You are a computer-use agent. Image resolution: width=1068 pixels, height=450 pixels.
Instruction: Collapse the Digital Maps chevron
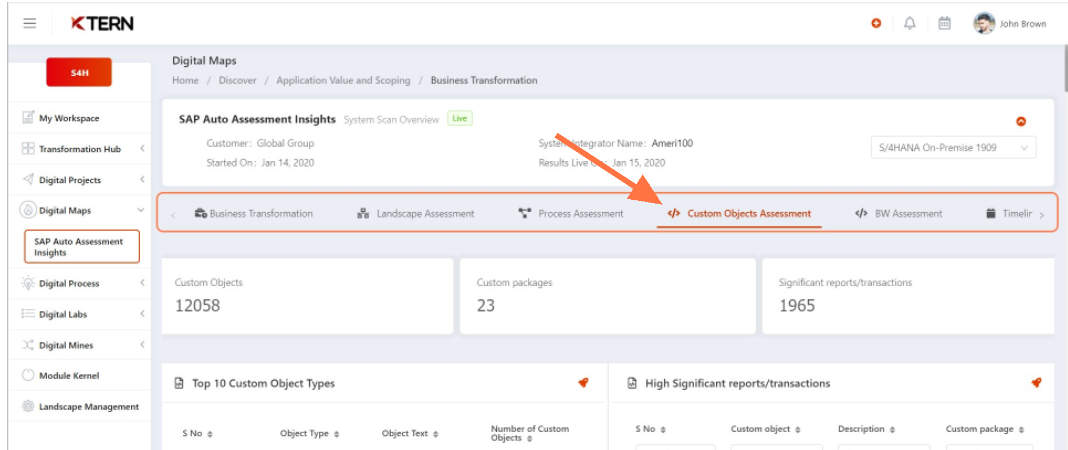pyautogui.click(x=141, y=210)
